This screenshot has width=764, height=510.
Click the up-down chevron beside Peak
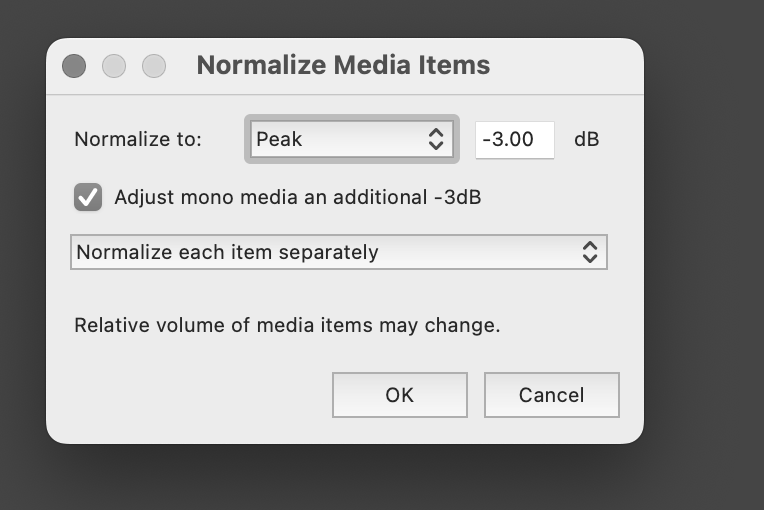(x=436, y=139)
